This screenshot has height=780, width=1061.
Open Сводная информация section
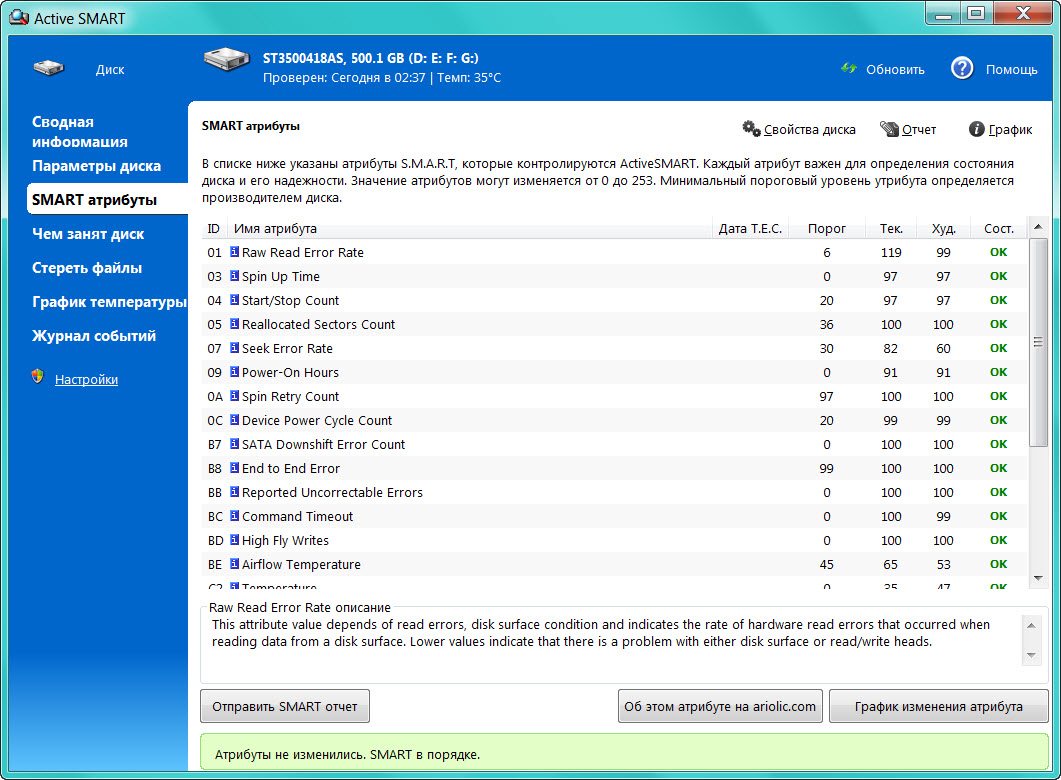click(x=79, y=131)
